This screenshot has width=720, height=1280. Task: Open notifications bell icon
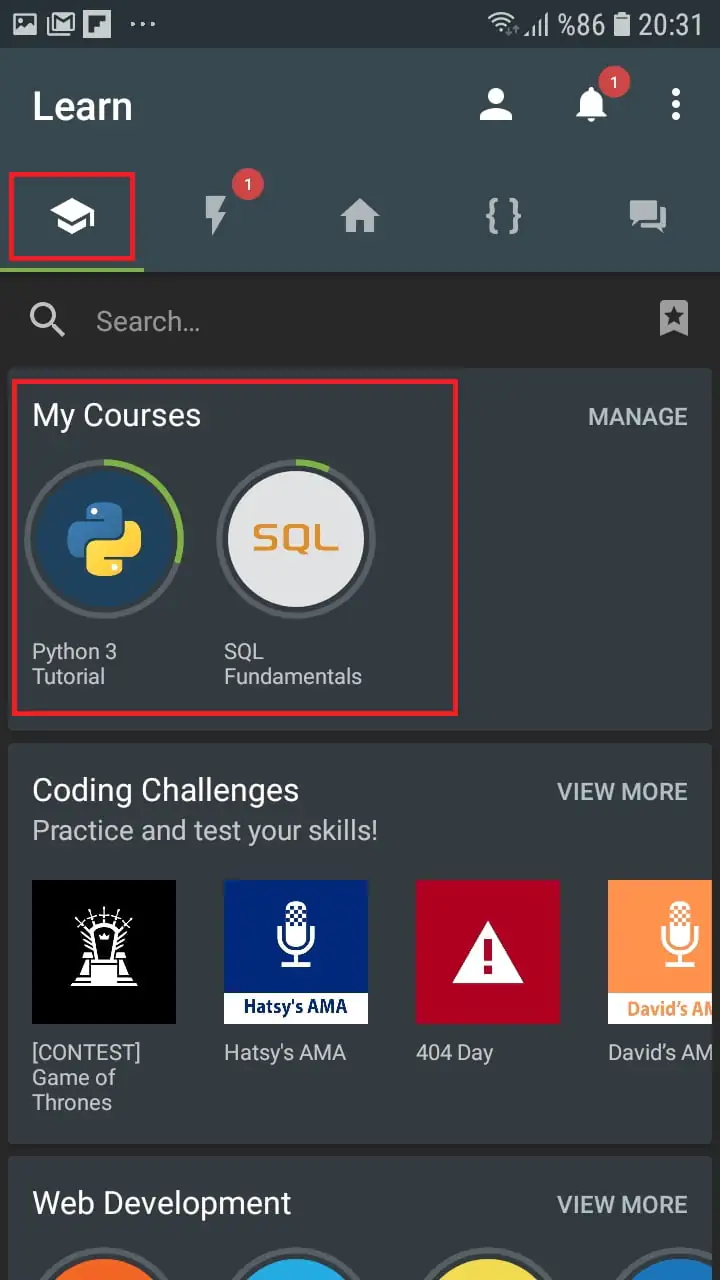pyautogui.click(x=591, y=105)
